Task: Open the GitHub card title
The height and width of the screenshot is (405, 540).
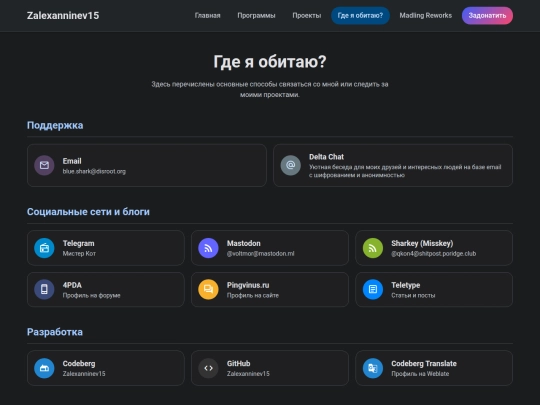Action: click(x=238, y=363)
